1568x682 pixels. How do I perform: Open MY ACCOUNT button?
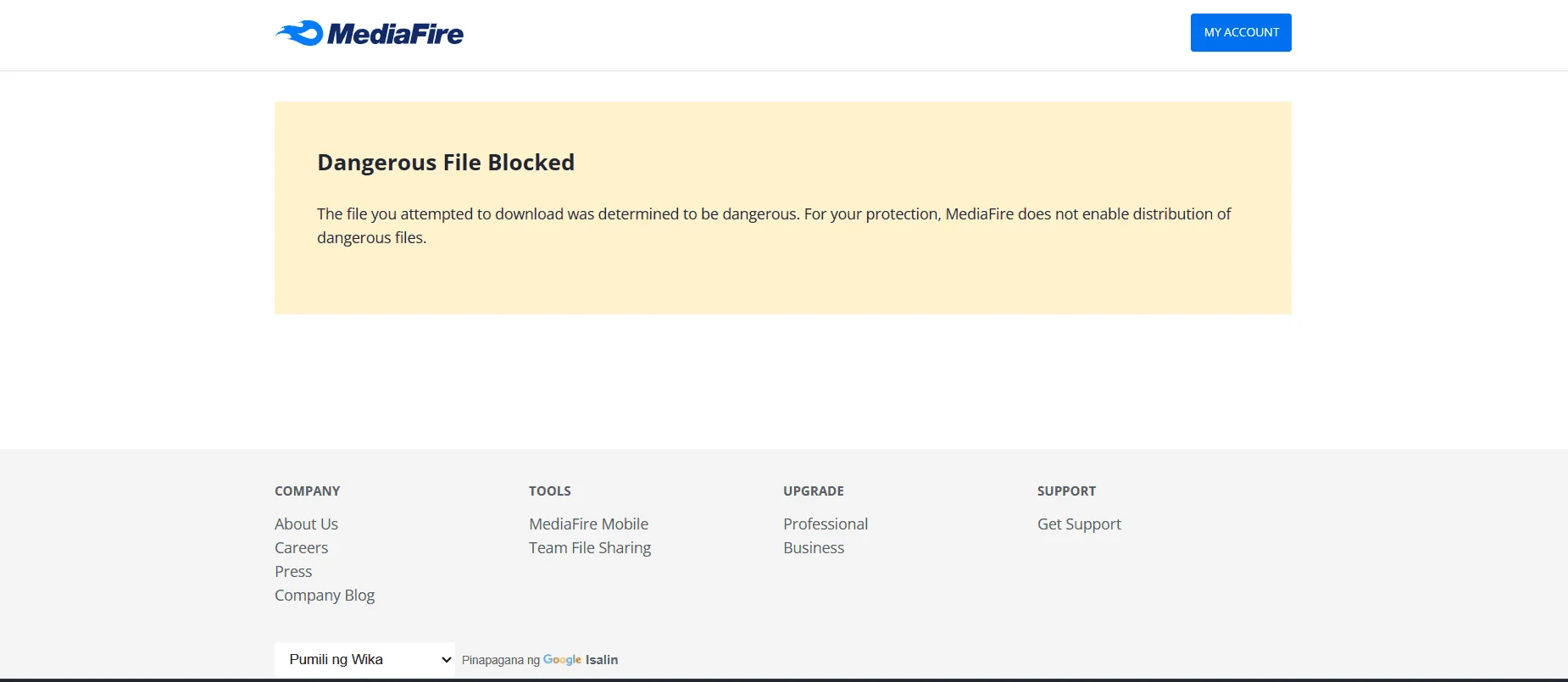(1241, 32)
